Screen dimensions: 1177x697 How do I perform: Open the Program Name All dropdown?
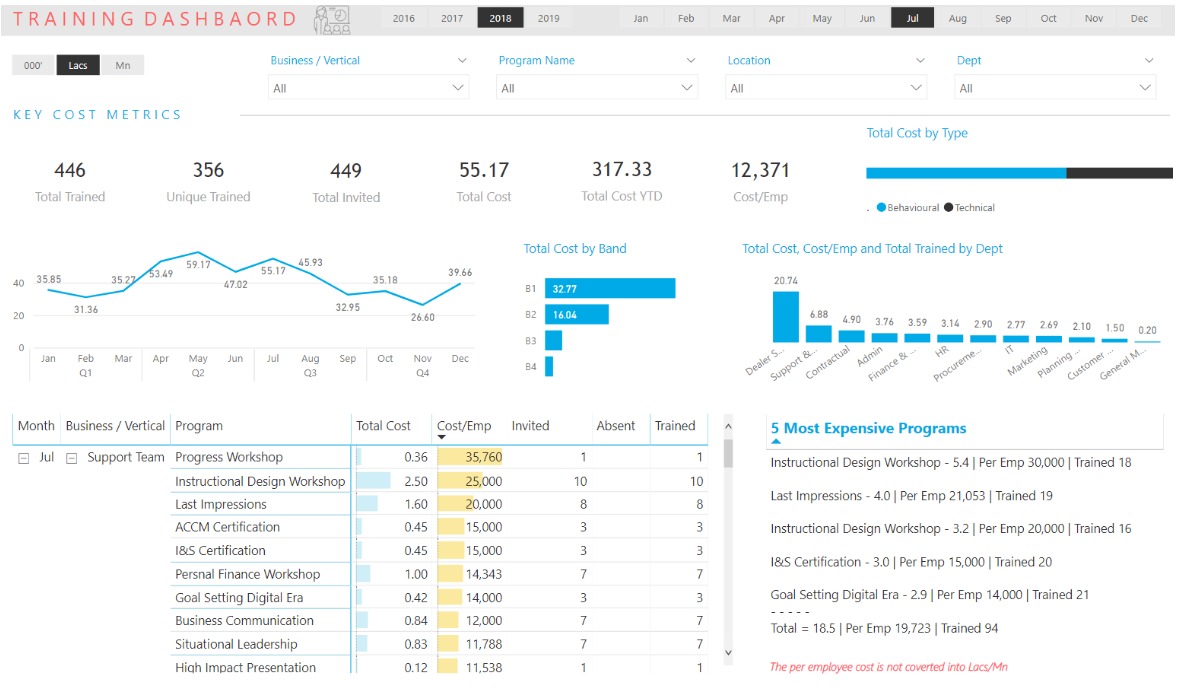(598, 88)
